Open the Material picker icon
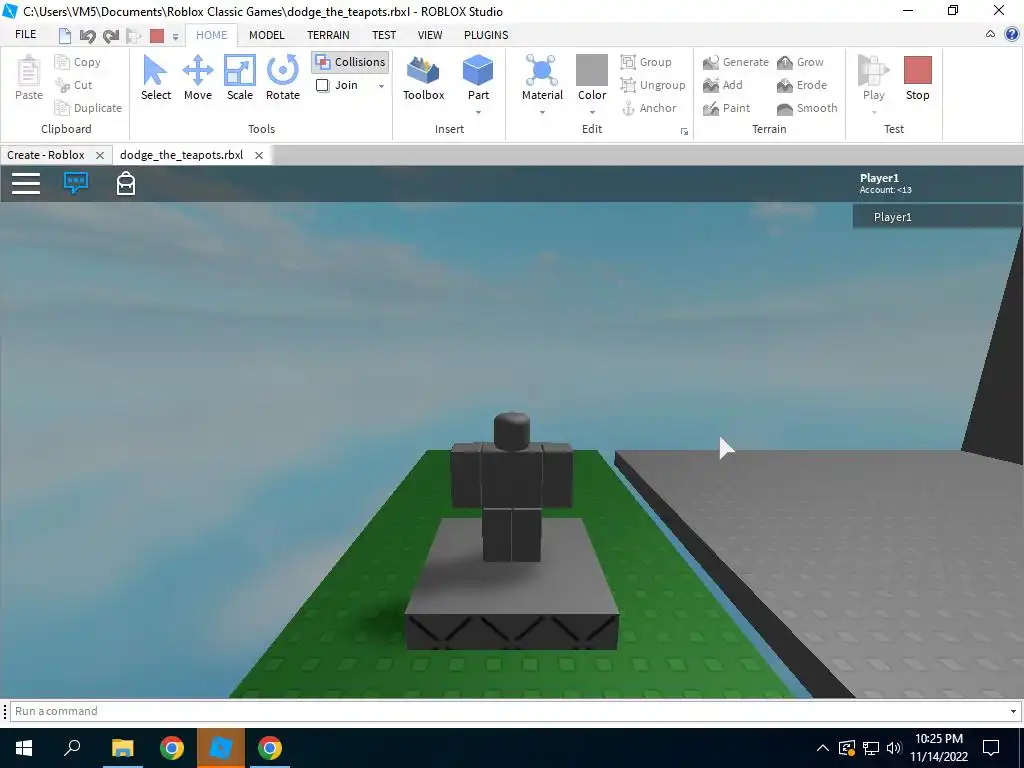 542,71
